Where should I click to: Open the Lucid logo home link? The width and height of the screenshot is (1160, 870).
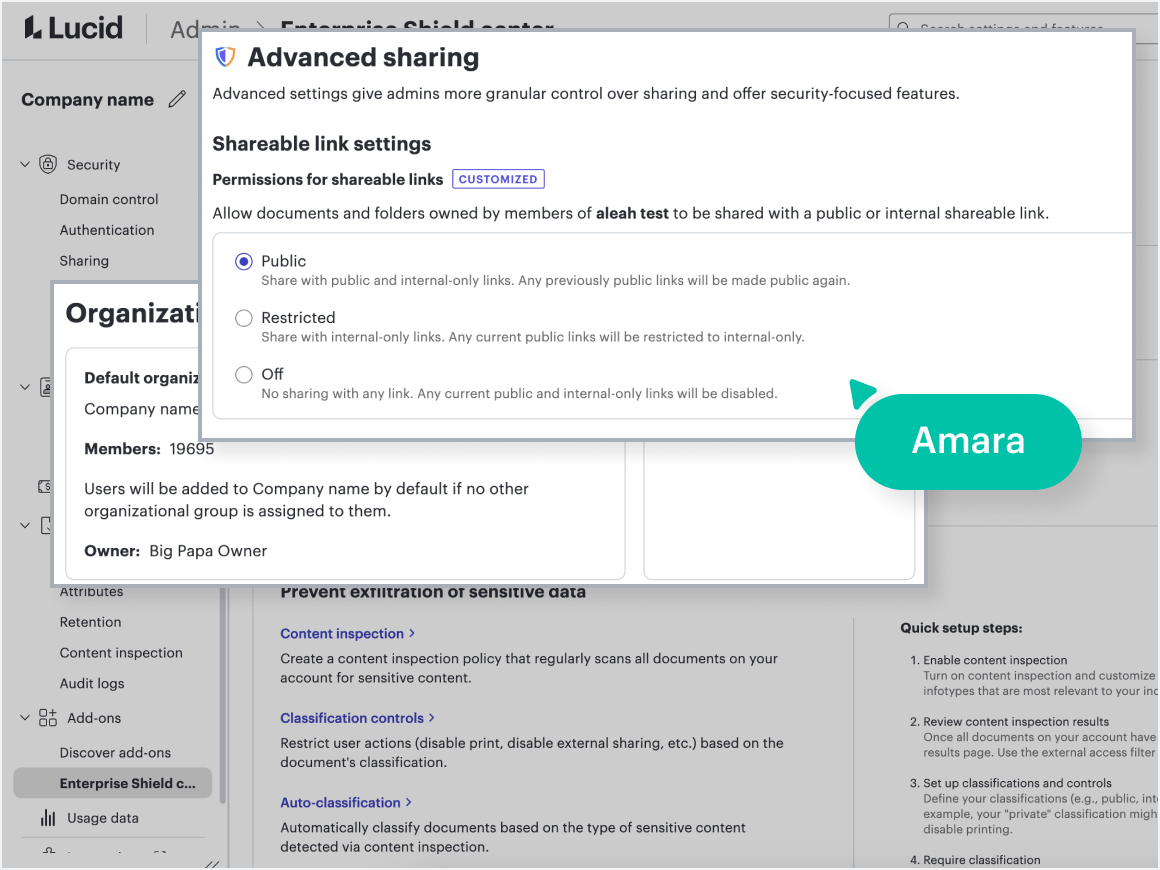click(73, 28)
